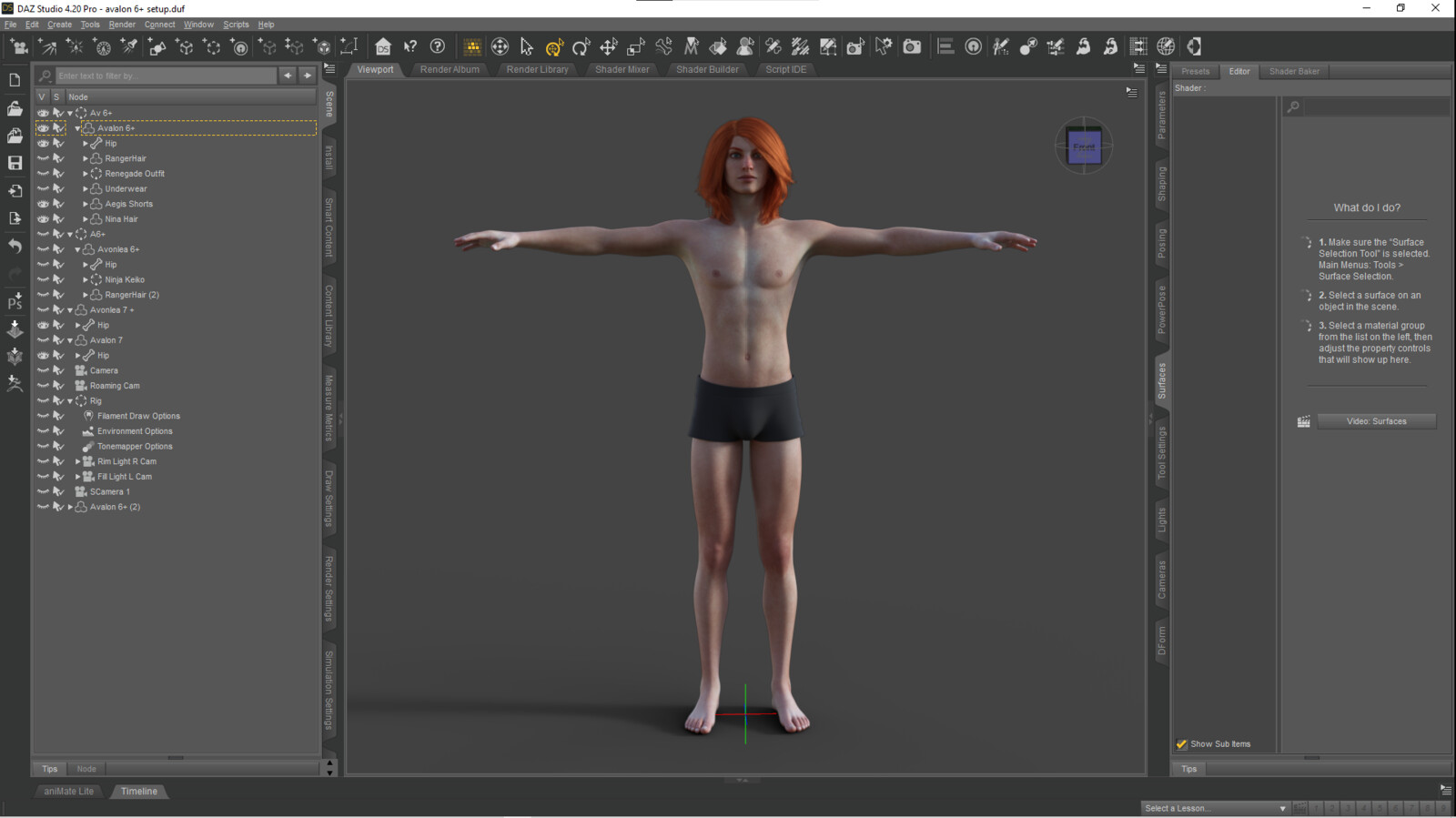Toggle Camera node visibility
The width and height of the screenshot is (1456, 818).
point(43,370)
